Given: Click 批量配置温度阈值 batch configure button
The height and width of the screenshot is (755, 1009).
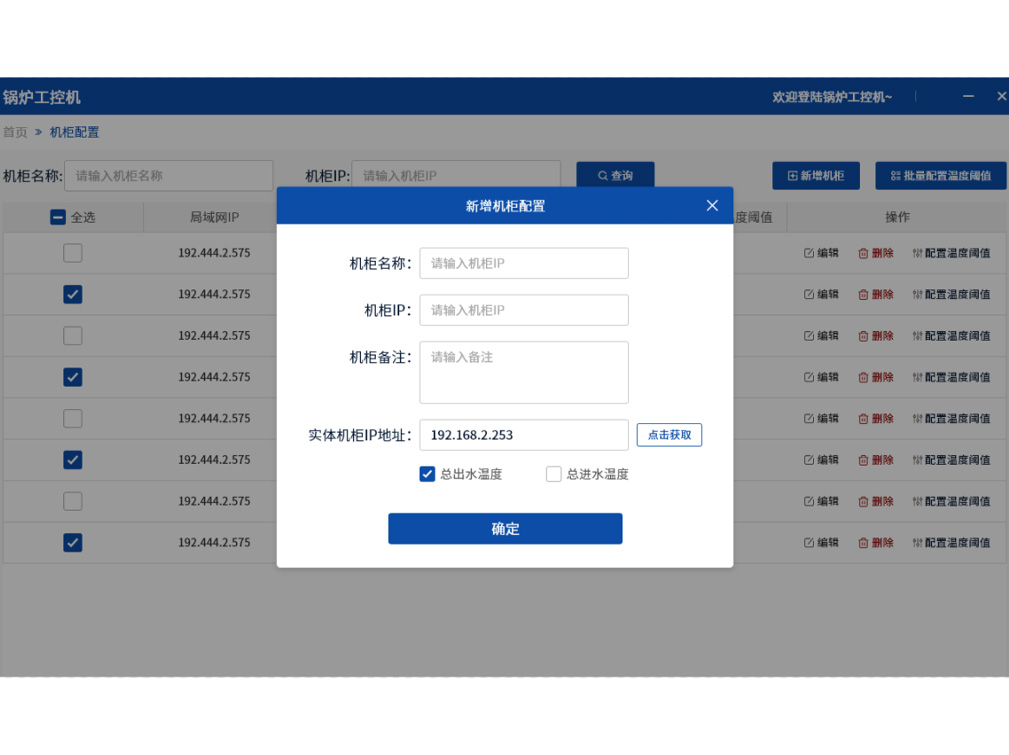Looking at the screenshot, I should click(940, 176).
